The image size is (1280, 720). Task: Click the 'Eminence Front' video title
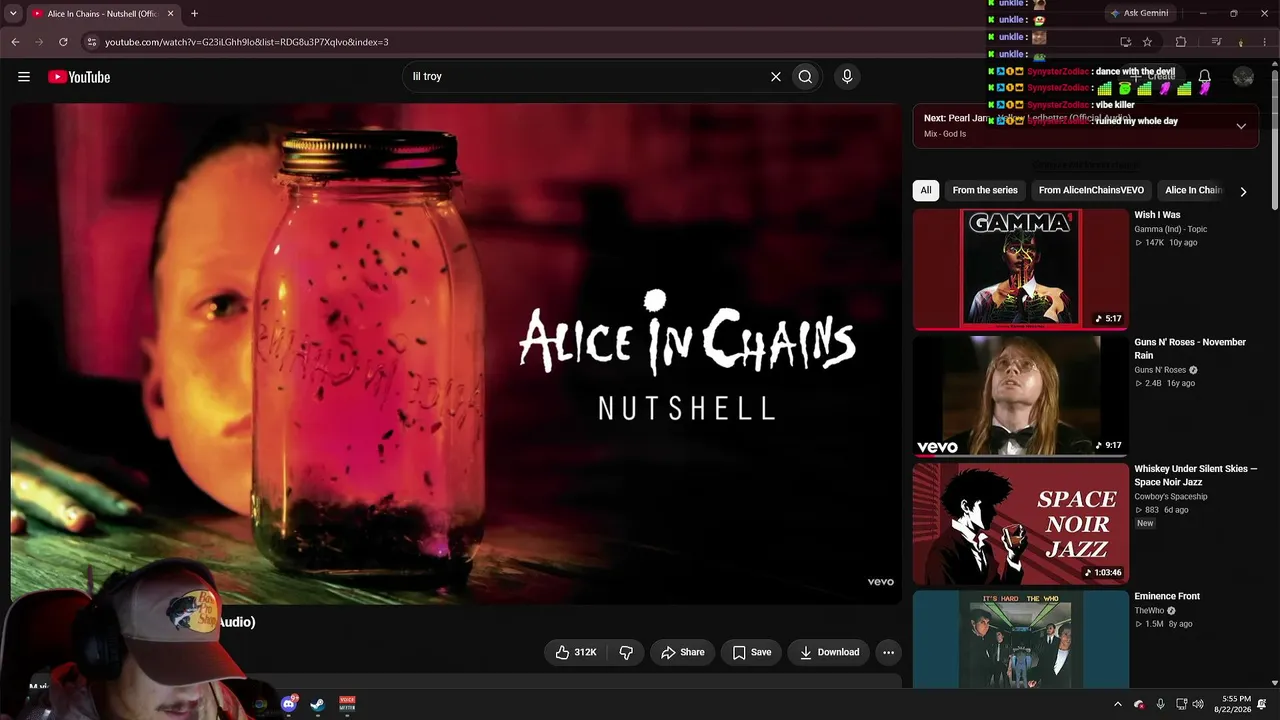pos(1167,596)
